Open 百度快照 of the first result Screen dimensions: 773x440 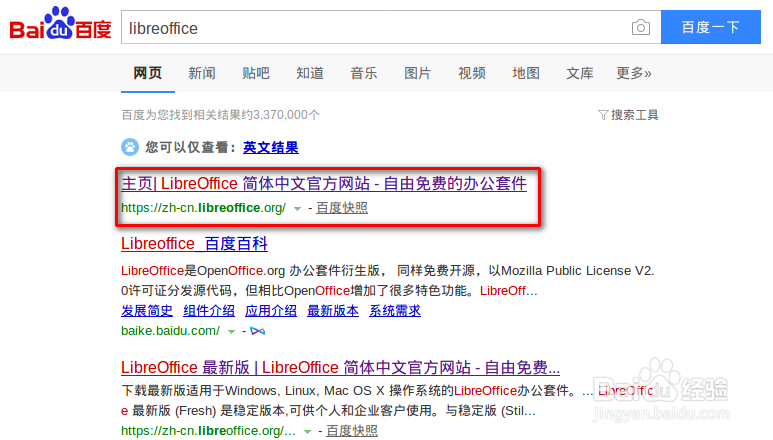click(342, 208)
